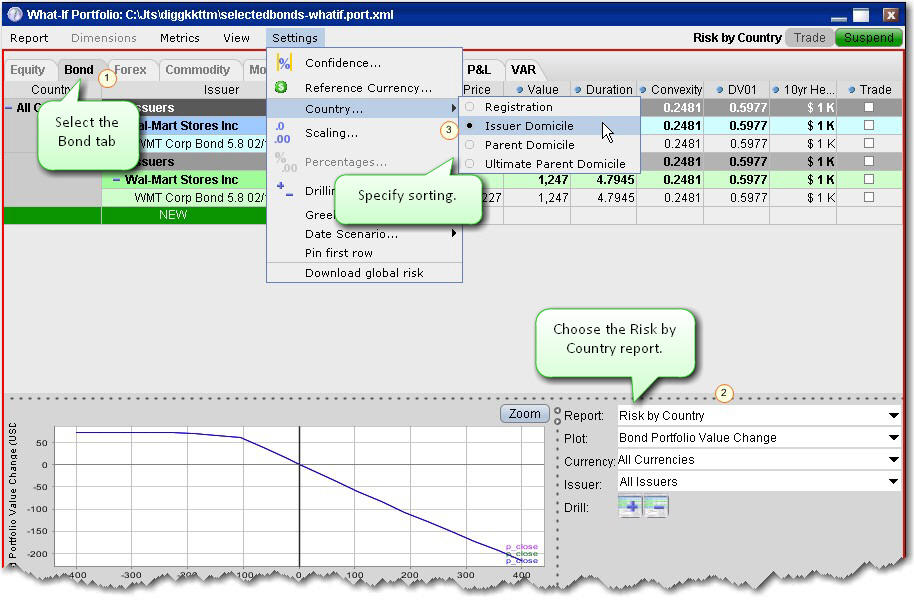Select Ultimate Parent Domicile option
Image resolution: width=914 pixels, height=603 pixels.
(470, 164)
